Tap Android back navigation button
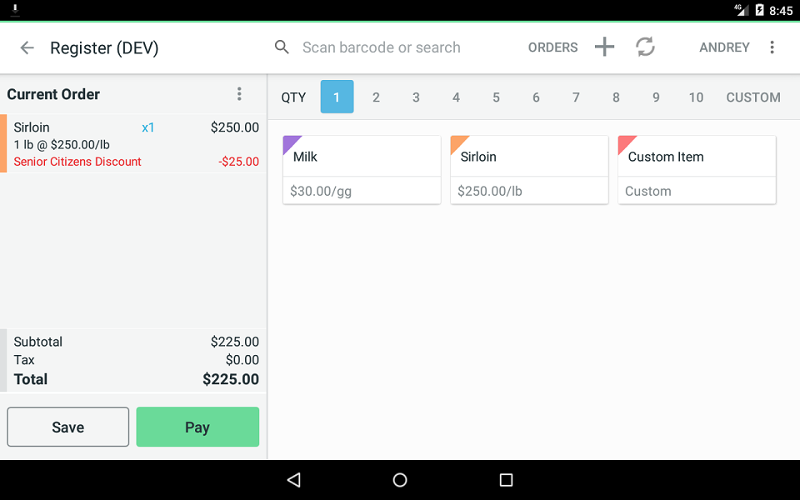This screenshot has height=500, width=800. click(294, 480)
